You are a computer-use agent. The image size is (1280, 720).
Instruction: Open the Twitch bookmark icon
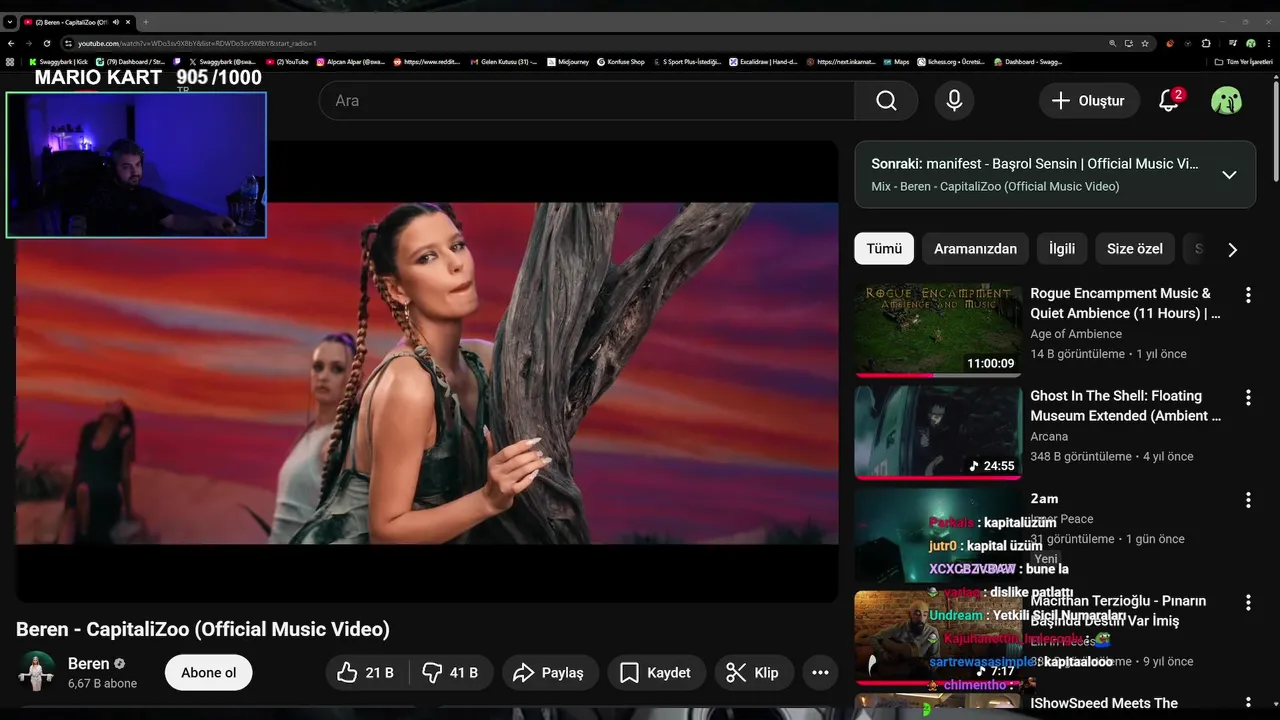tap(178, 62)
